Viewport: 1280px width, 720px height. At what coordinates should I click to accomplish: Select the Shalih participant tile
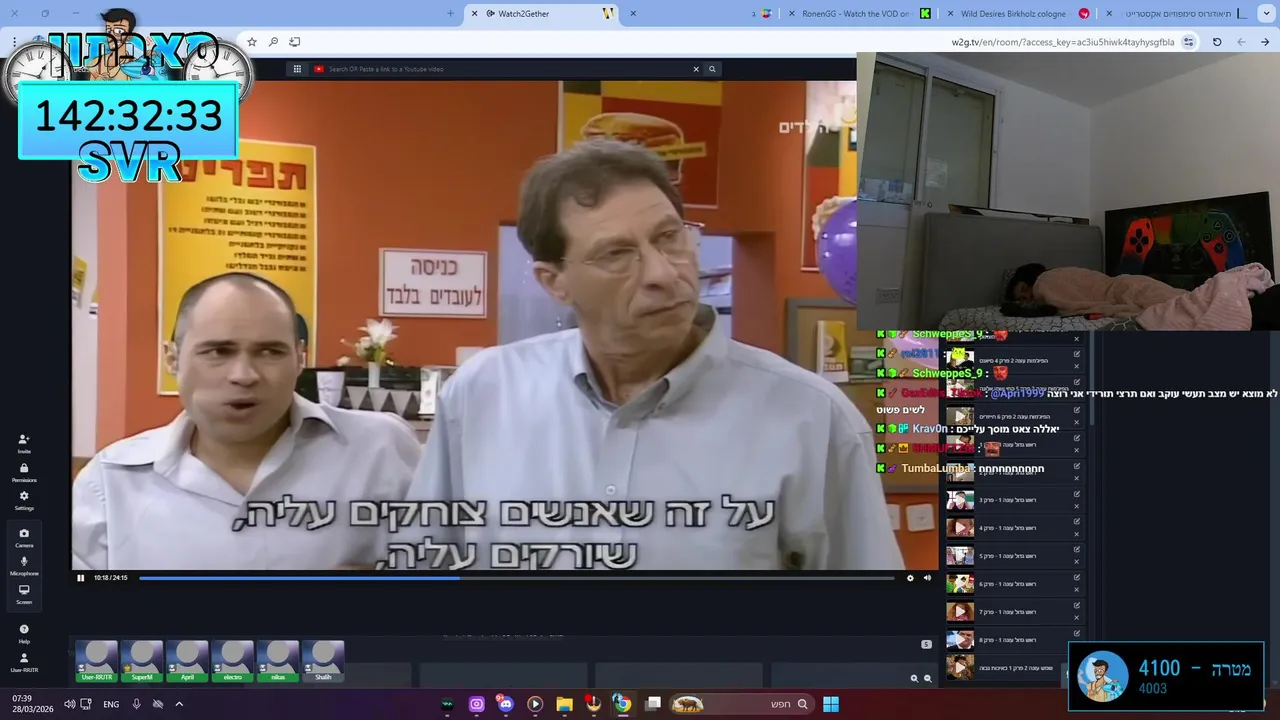(x=323, y=662)
